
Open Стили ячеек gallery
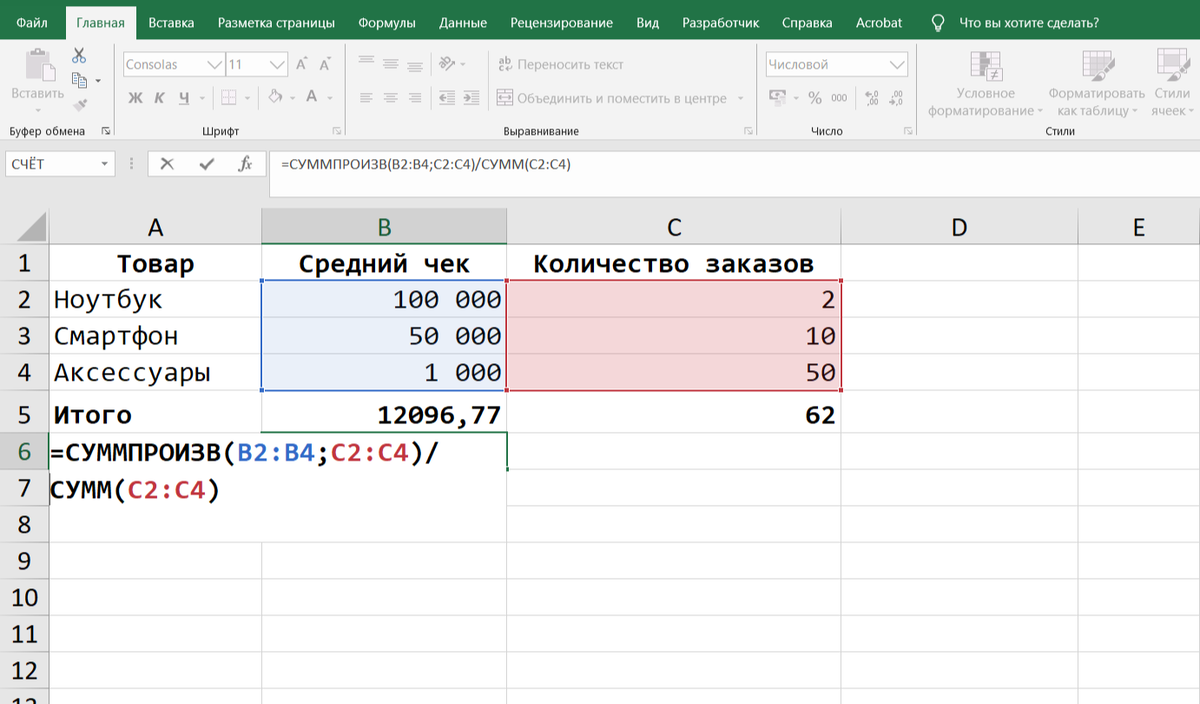coord(1171,83)
